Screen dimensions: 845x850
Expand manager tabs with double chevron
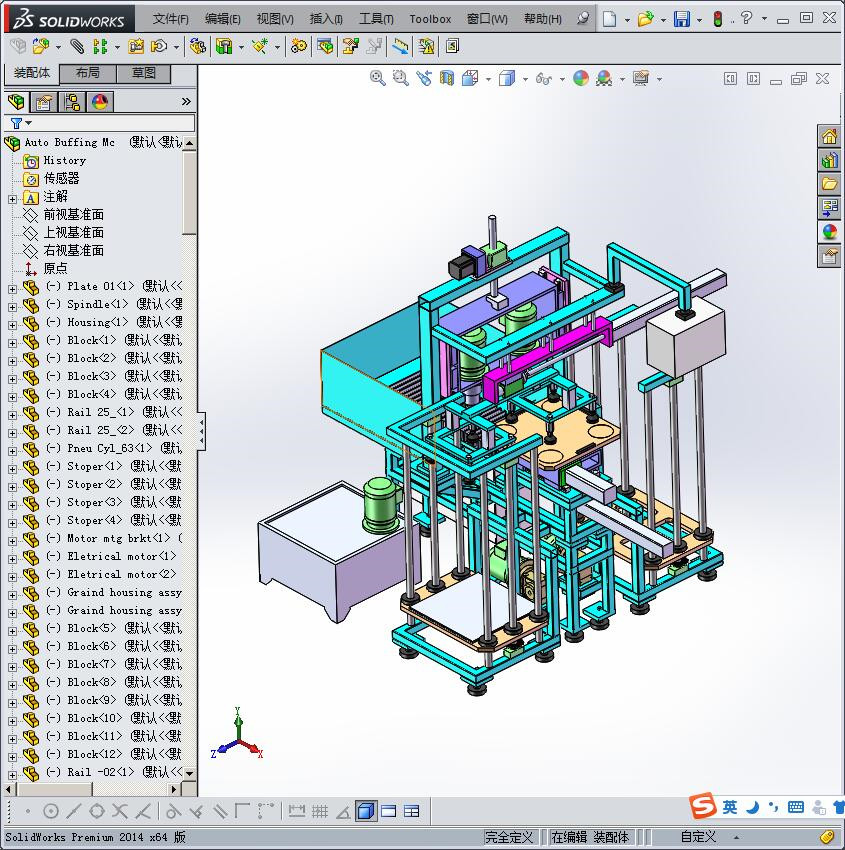[186, 101]
